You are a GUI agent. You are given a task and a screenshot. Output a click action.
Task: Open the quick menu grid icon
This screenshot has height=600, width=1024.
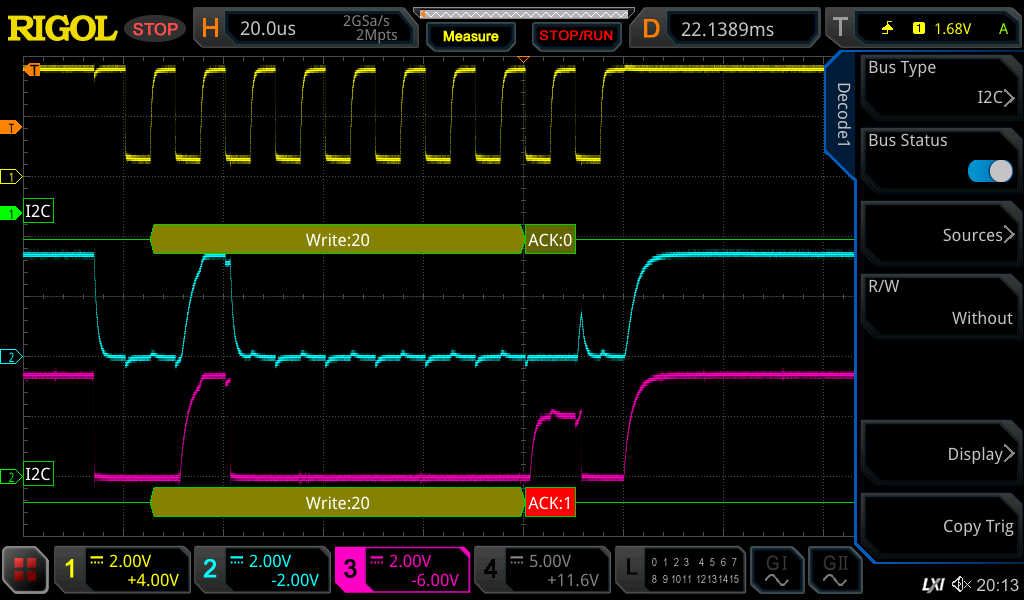click(25, 569)
